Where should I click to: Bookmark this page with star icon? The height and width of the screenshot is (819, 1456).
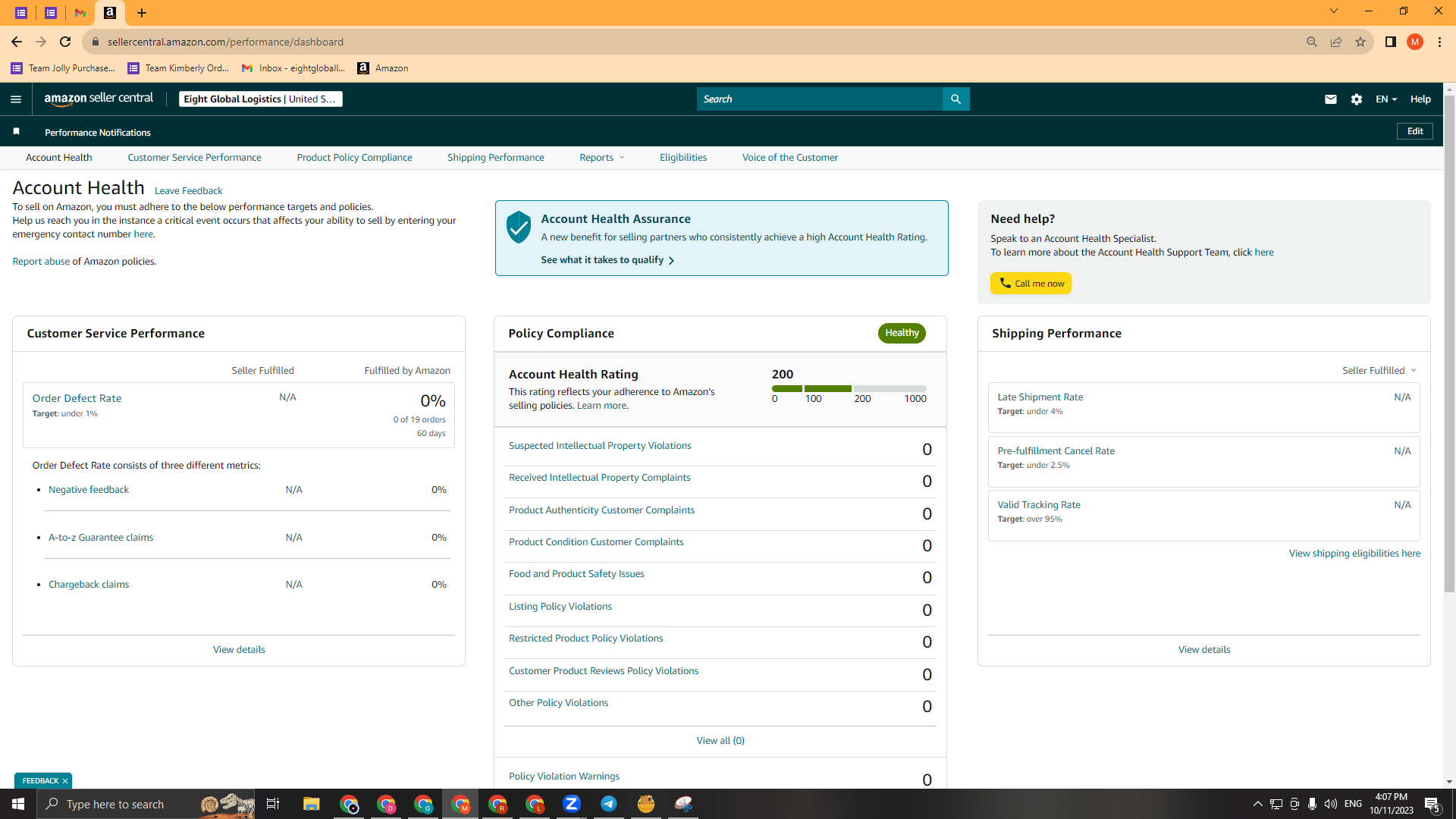click(x=1360, y=42)
